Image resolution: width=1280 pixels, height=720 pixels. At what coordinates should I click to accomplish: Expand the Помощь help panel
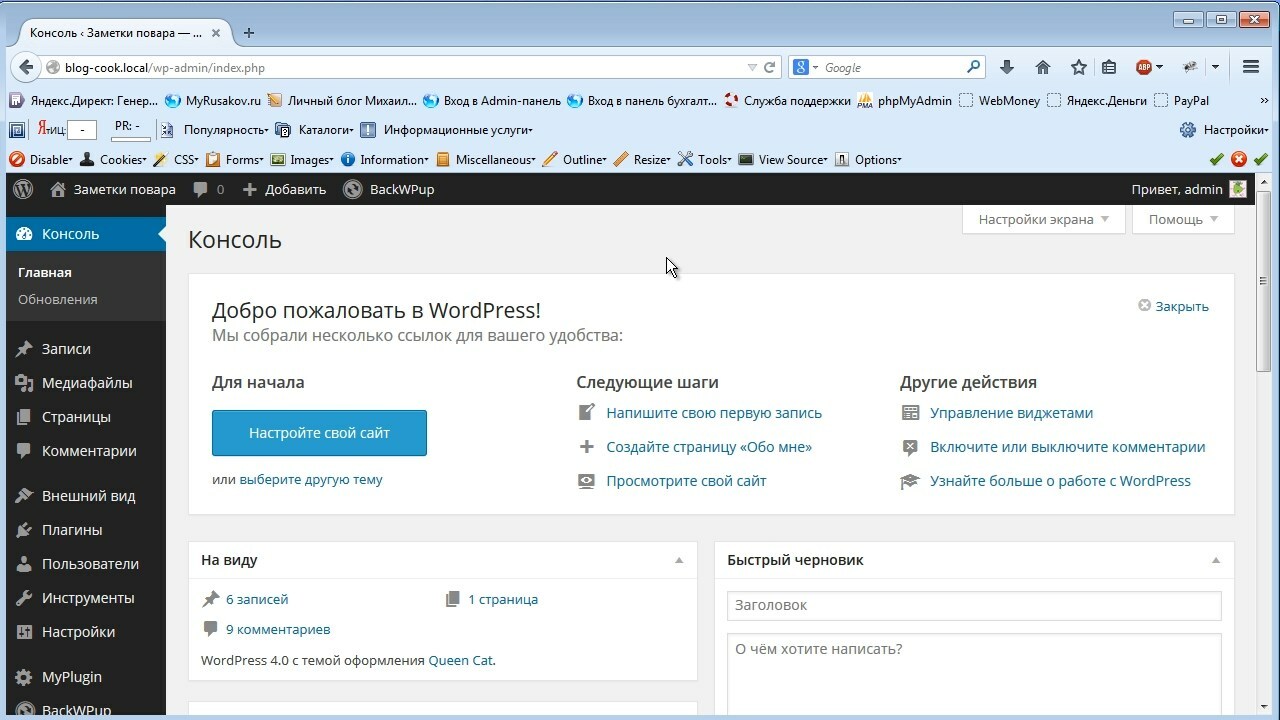(1183, 219)
